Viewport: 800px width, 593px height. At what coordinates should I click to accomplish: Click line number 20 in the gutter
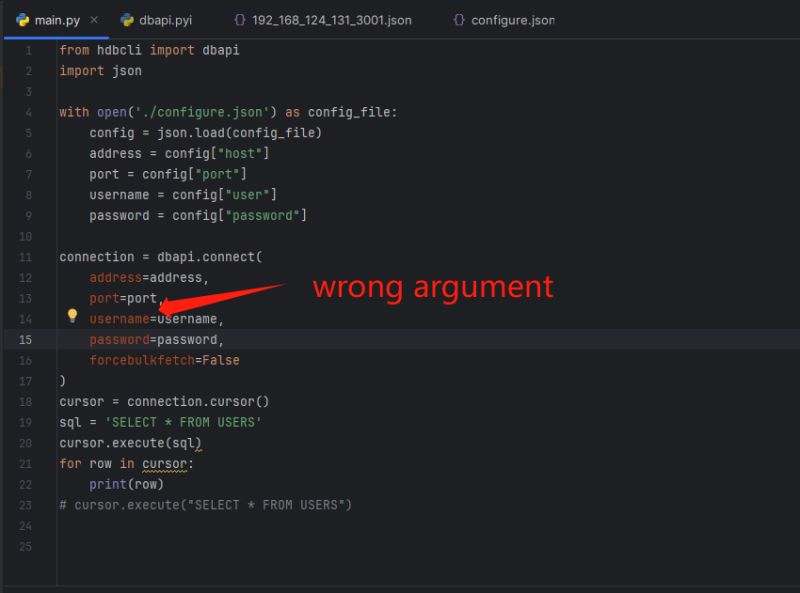[25, 443]
